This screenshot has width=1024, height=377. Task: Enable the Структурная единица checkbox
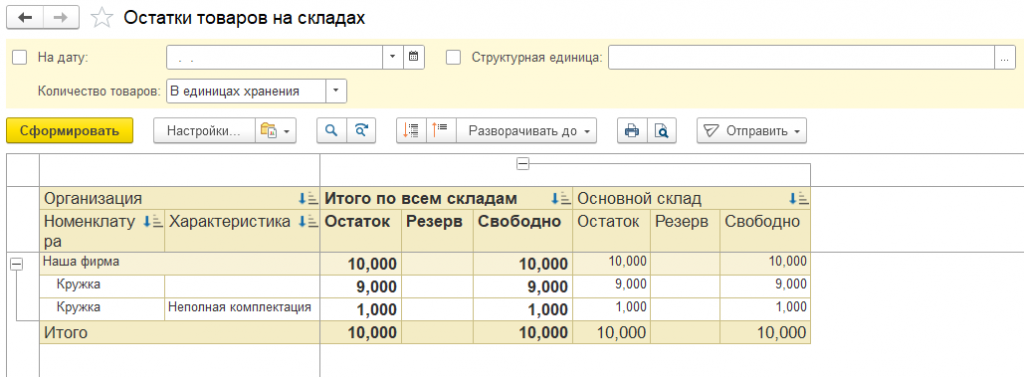(453, 57)
